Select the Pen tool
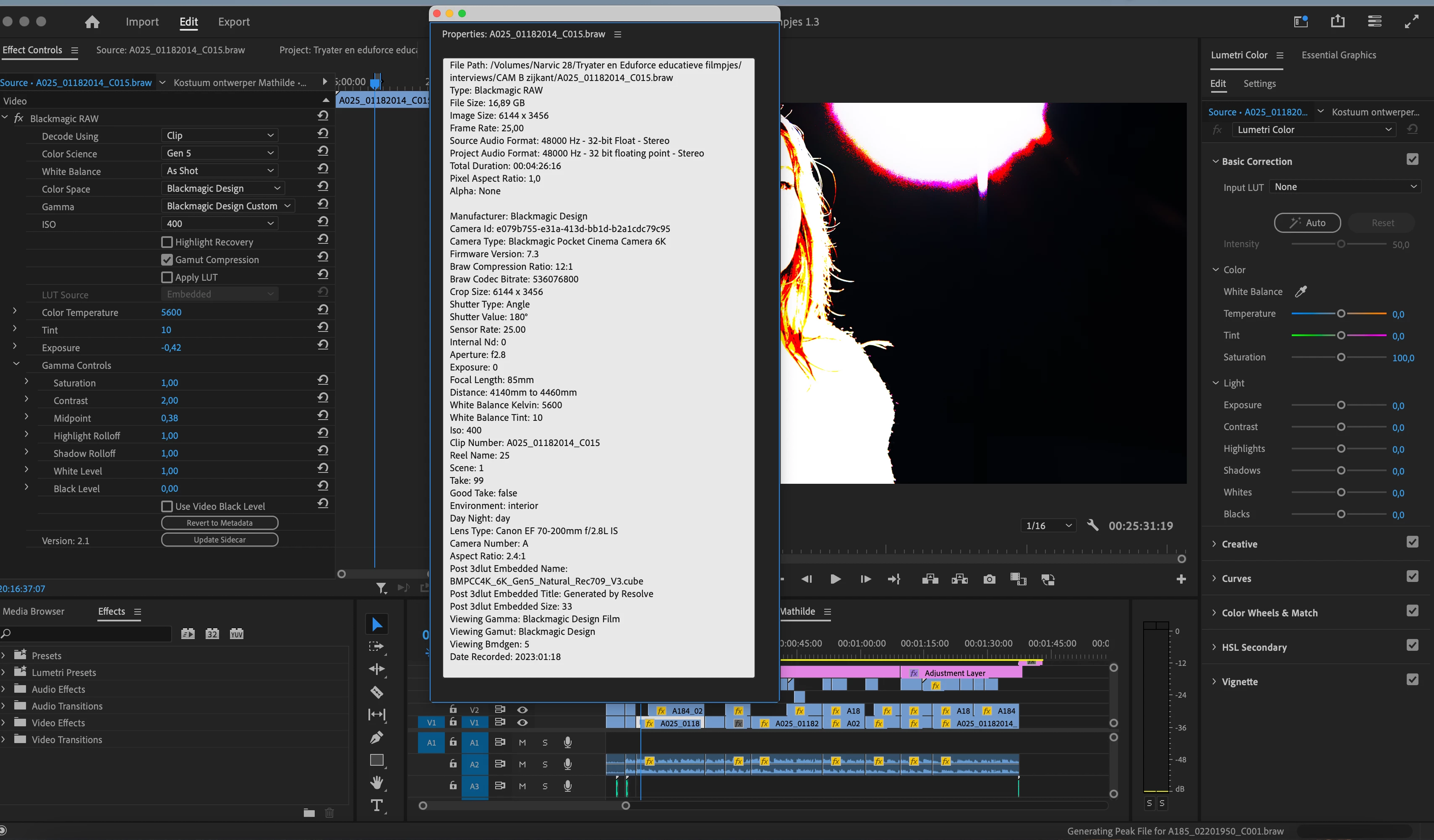 [377, 738]
